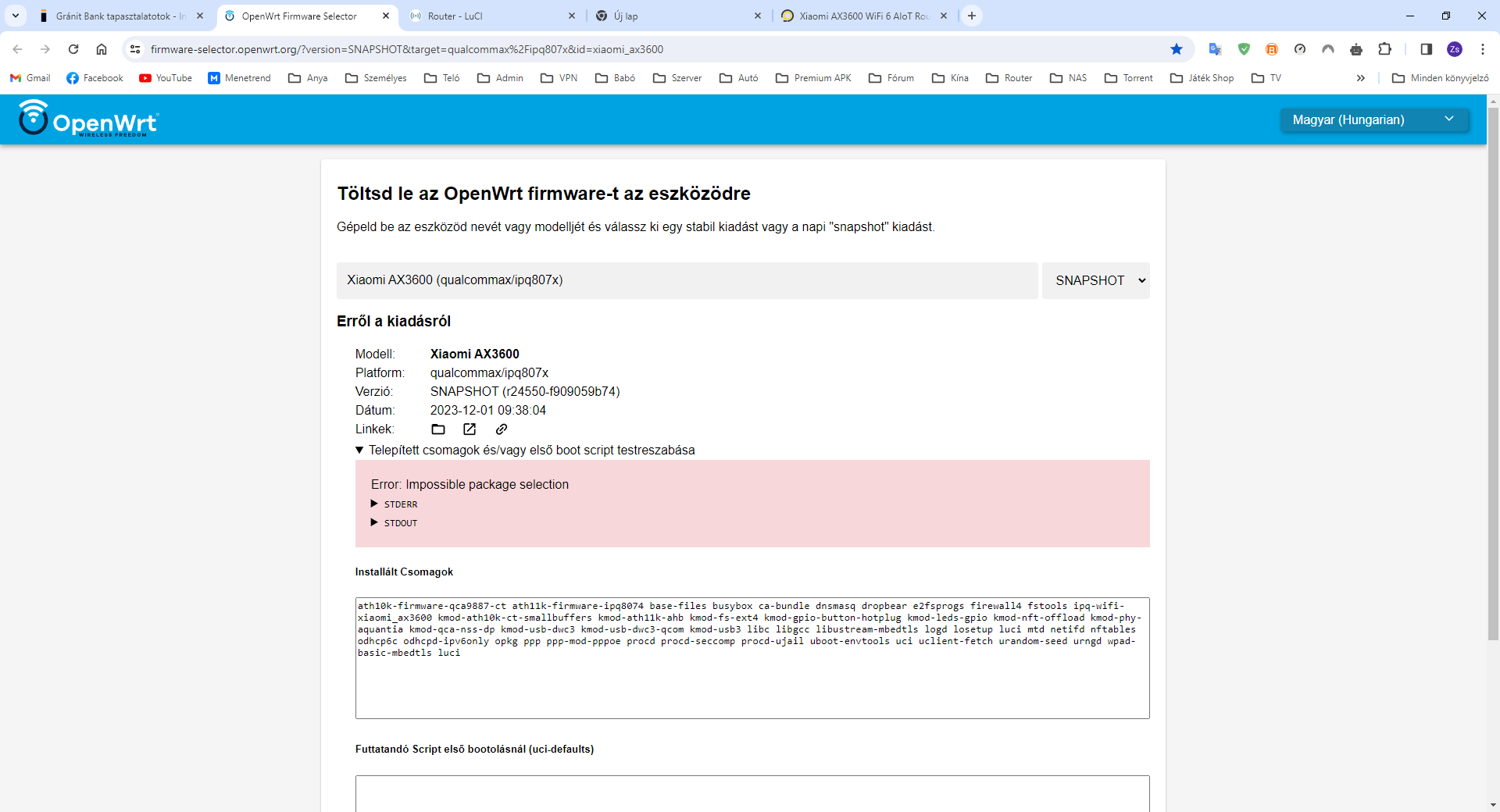Click the scrollbar down arrow
Viewport: 1500px width, 812px height.
(x=1493, y=805)
